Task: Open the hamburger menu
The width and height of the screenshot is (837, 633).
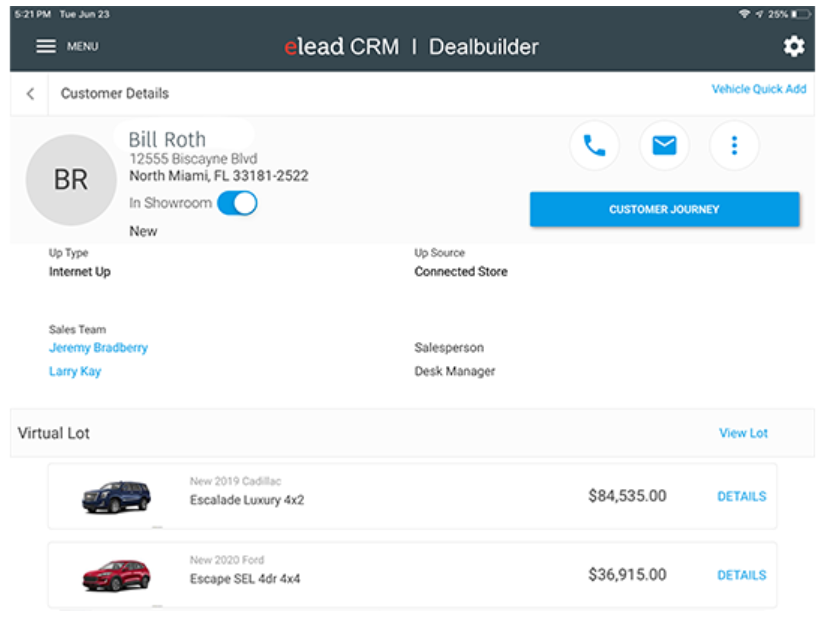Action: tap(46, 46)
